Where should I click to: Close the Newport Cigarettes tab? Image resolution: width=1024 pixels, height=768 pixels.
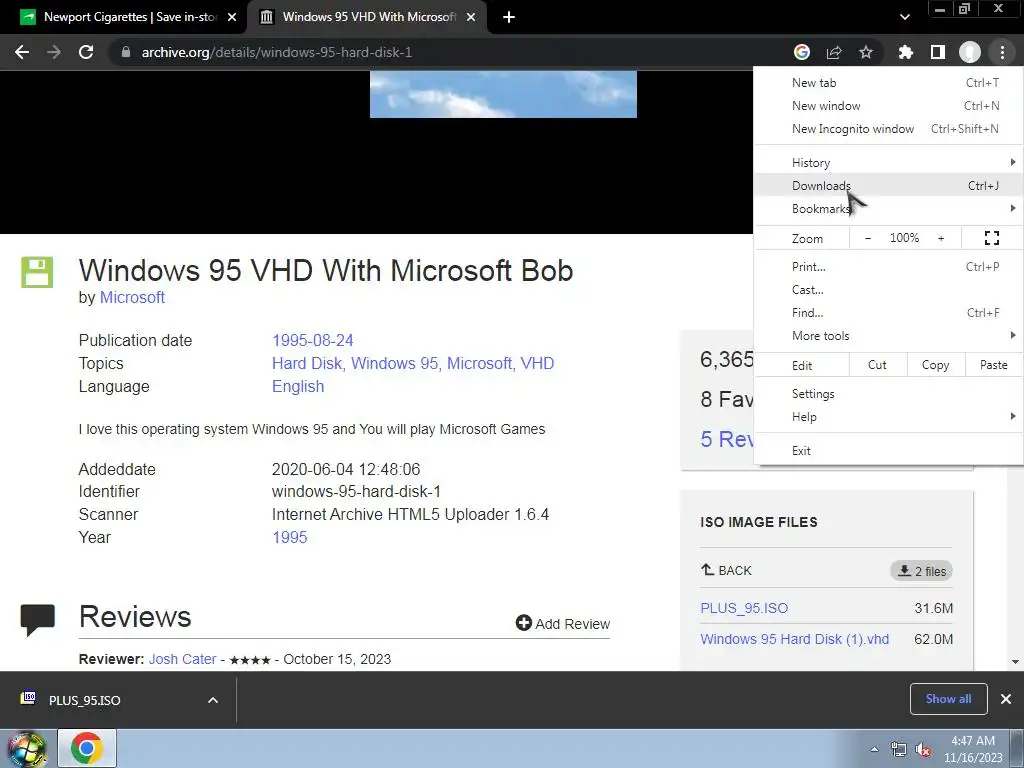click(x=232, y=17)
